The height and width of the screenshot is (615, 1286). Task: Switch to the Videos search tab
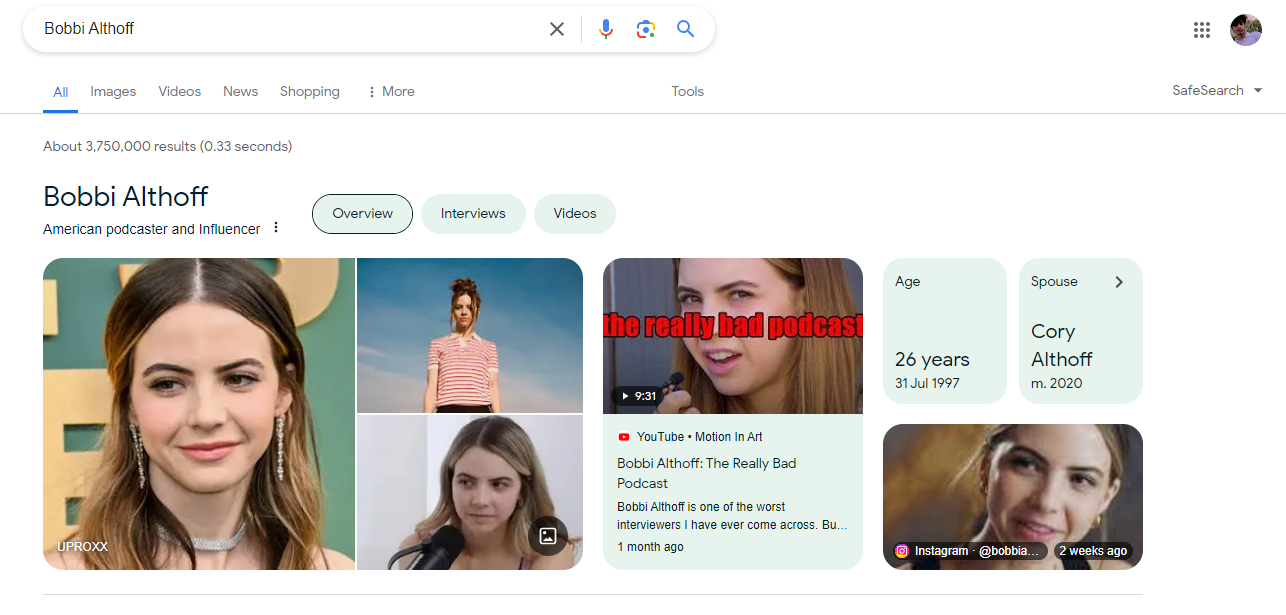pyautogui.click(x=180, y=91)
